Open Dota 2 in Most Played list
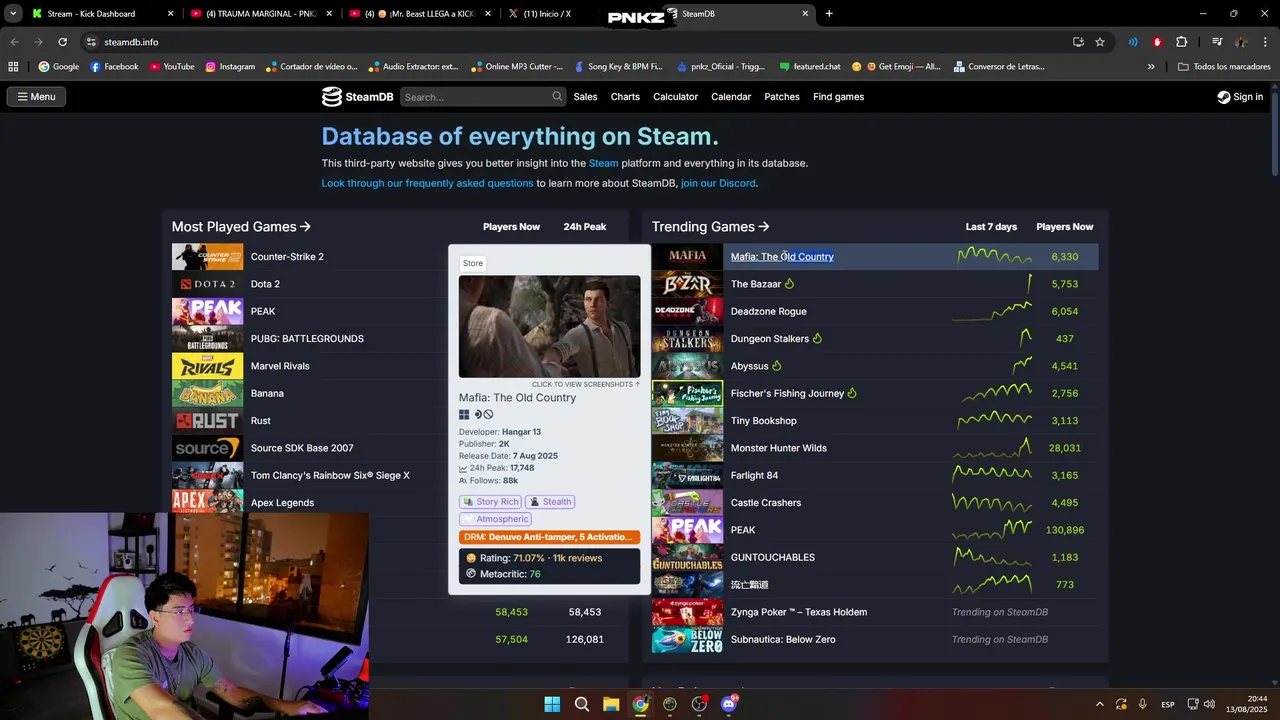1280x720 pixels. pyautogui.click(x=265, y=284)
